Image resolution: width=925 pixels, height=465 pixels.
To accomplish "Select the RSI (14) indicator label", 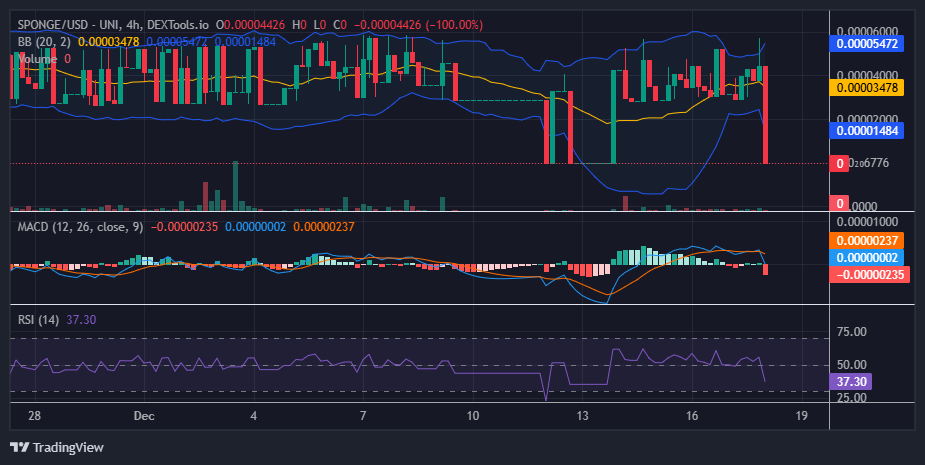I will pos(38,320).
